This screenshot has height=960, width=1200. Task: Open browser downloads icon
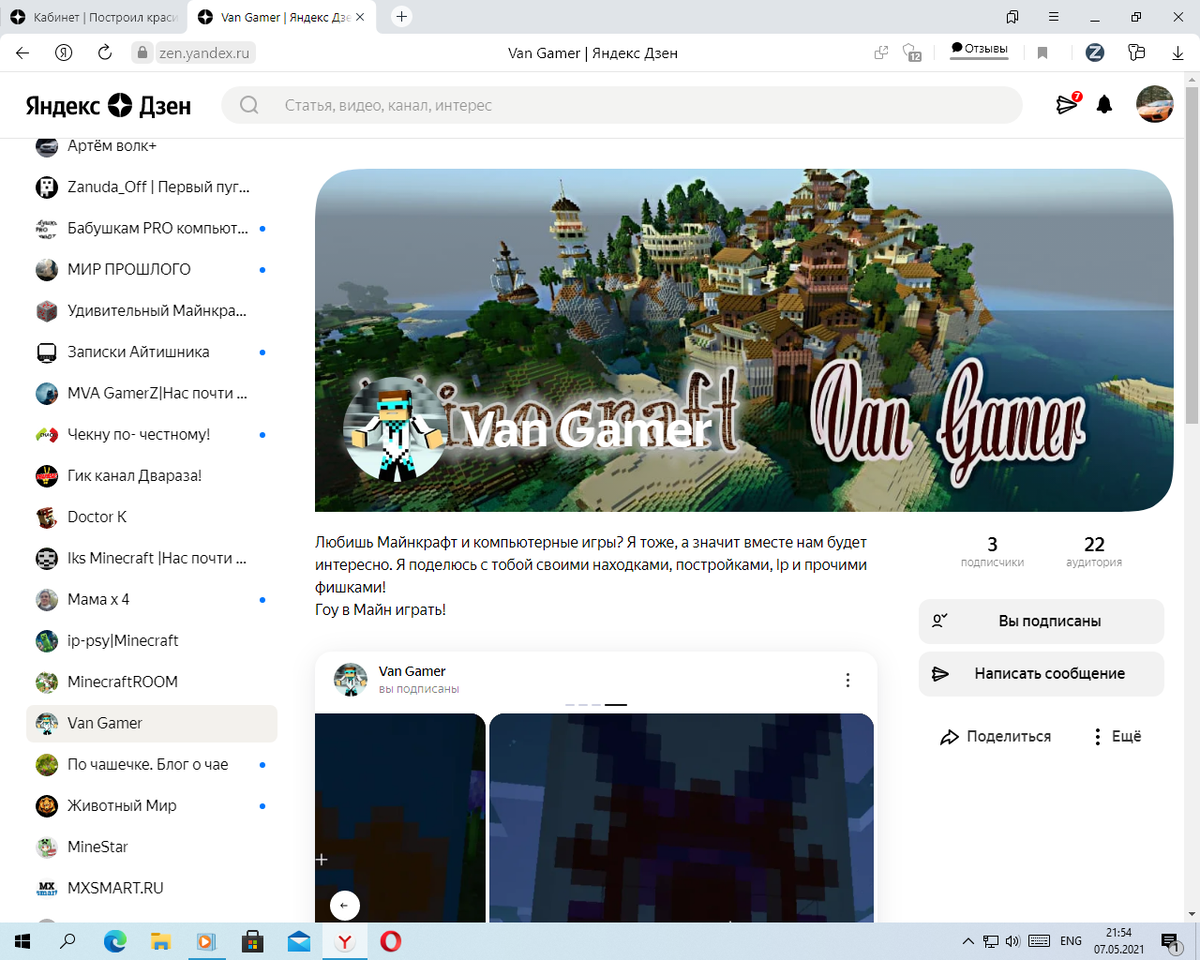[x=1178, y=52]
